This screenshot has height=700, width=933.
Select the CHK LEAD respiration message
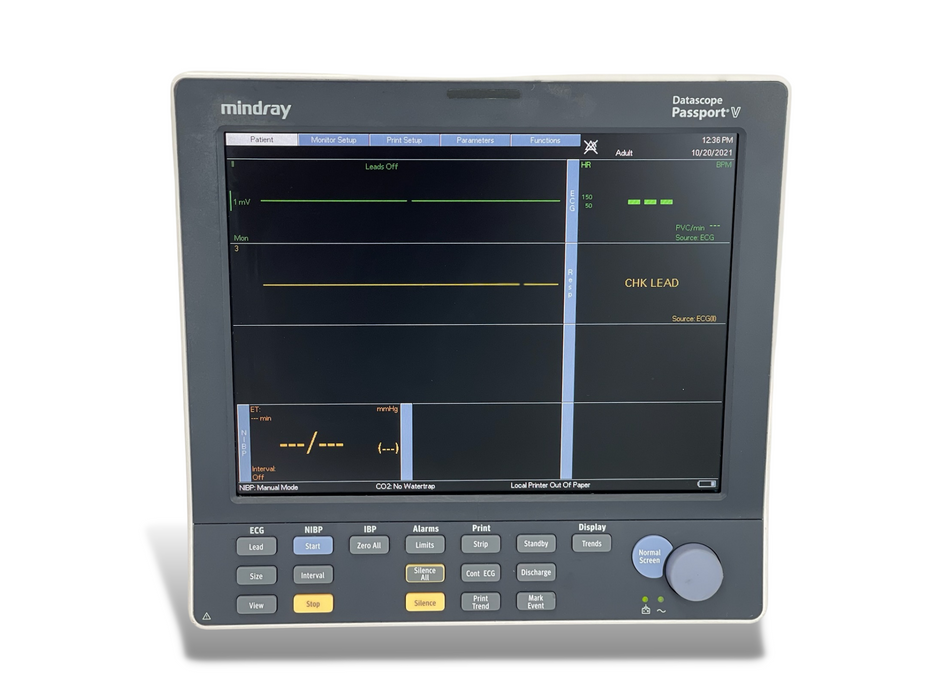651,283
